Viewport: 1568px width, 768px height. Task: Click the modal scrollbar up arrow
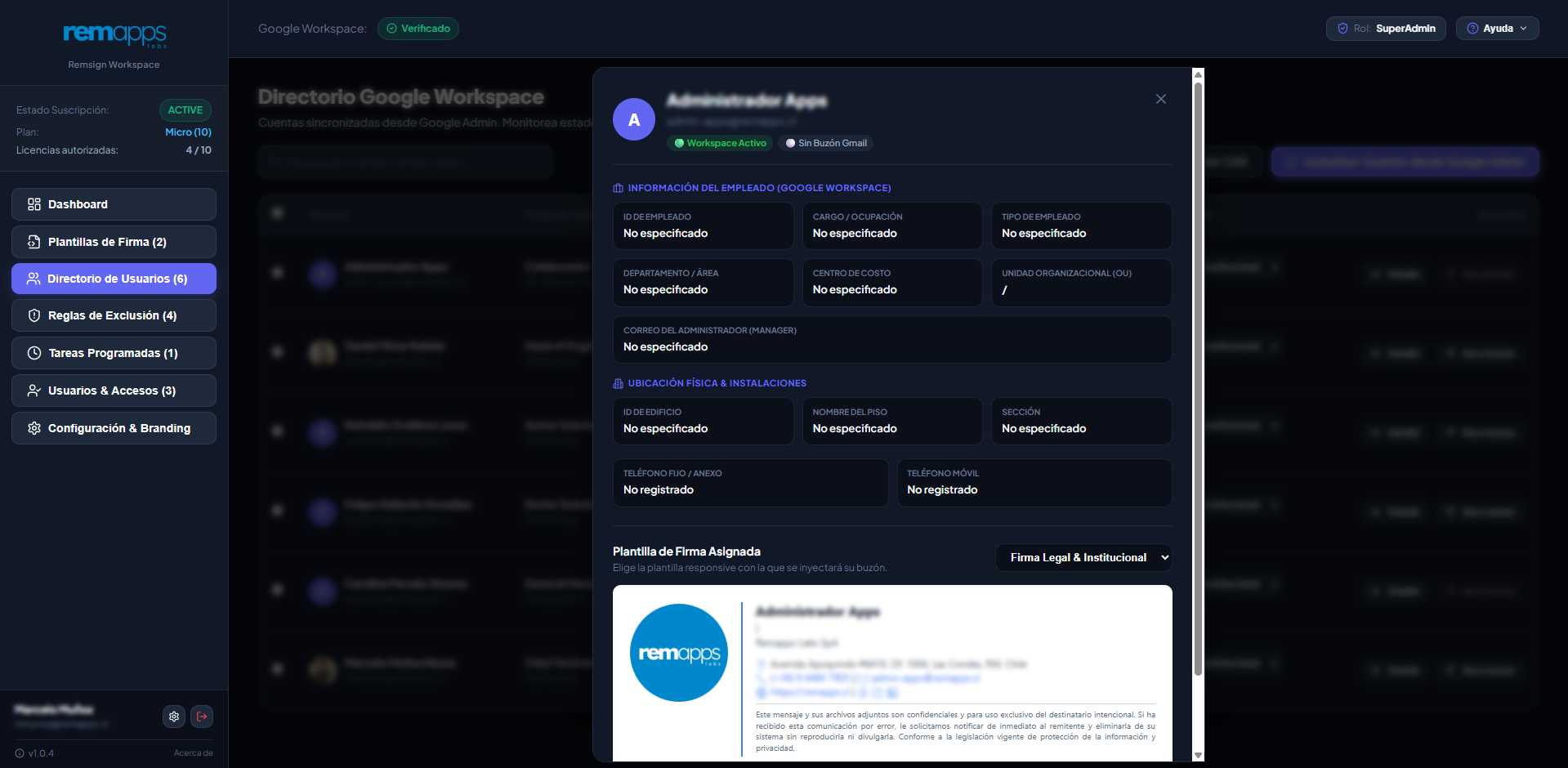[x=1198, y=74]
